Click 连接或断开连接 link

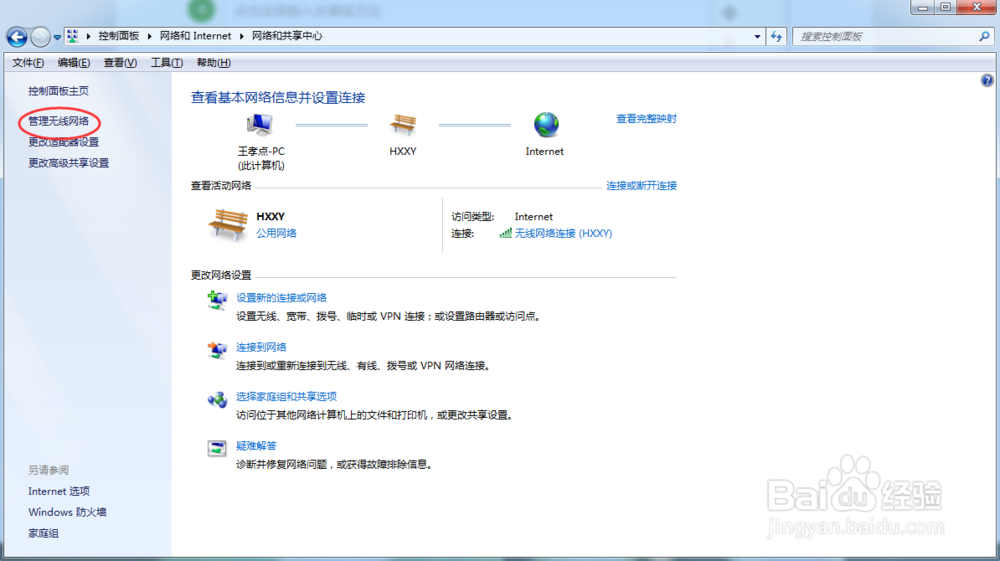(641, 186)
